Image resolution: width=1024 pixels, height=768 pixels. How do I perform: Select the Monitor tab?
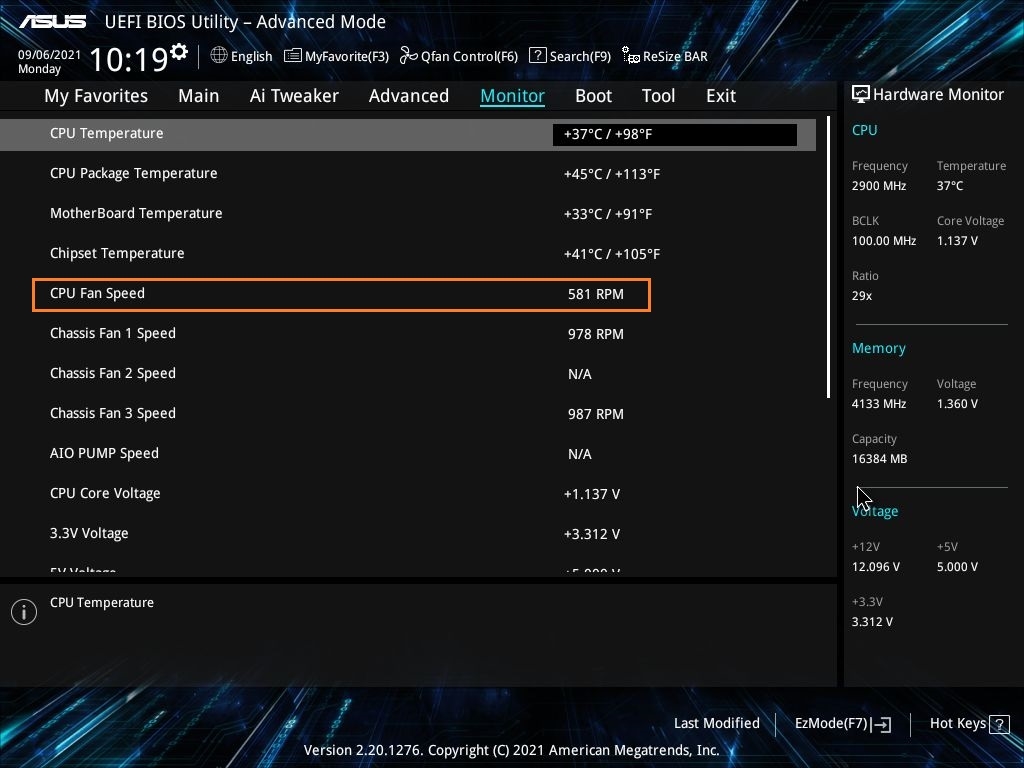pyautogui.click(x=513, y=96)
